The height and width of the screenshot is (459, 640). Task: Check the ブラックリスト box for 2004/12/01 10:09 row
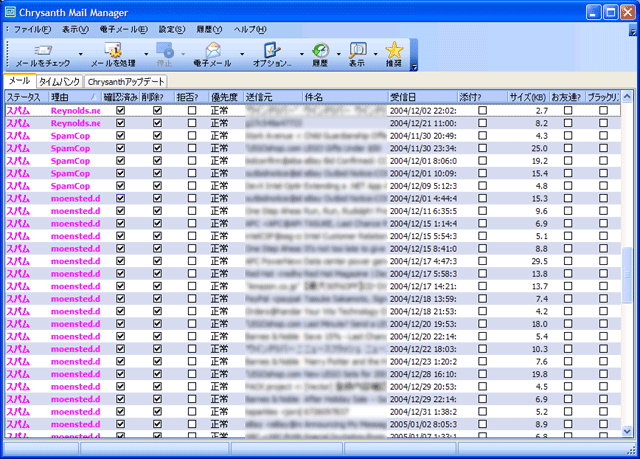(x=603, y=173)
